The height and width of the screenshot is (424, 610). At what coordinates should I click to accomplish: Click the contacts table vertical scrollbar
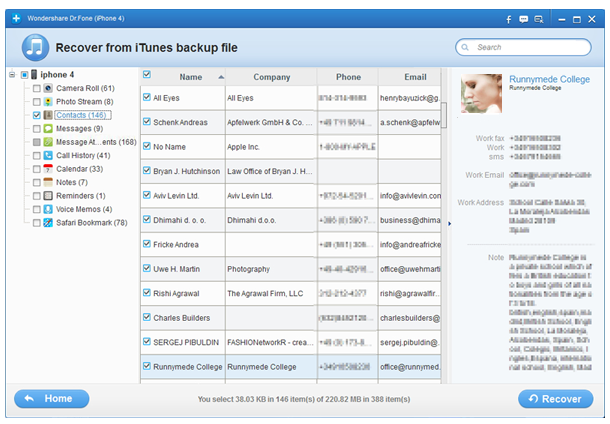[444, 115]
